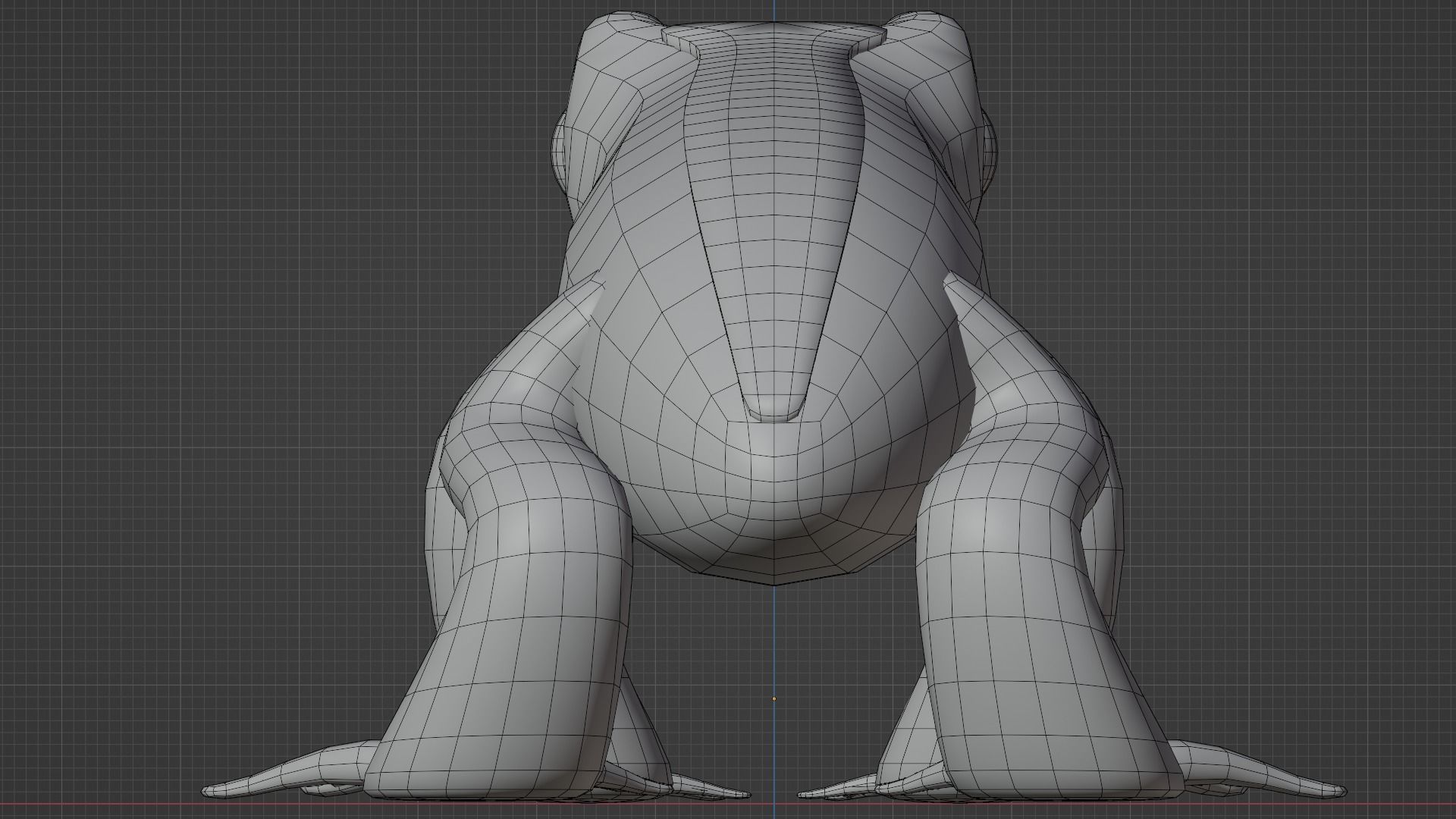Click the orange object origin dot
1456x819 pixels.
tap(774, 699)
